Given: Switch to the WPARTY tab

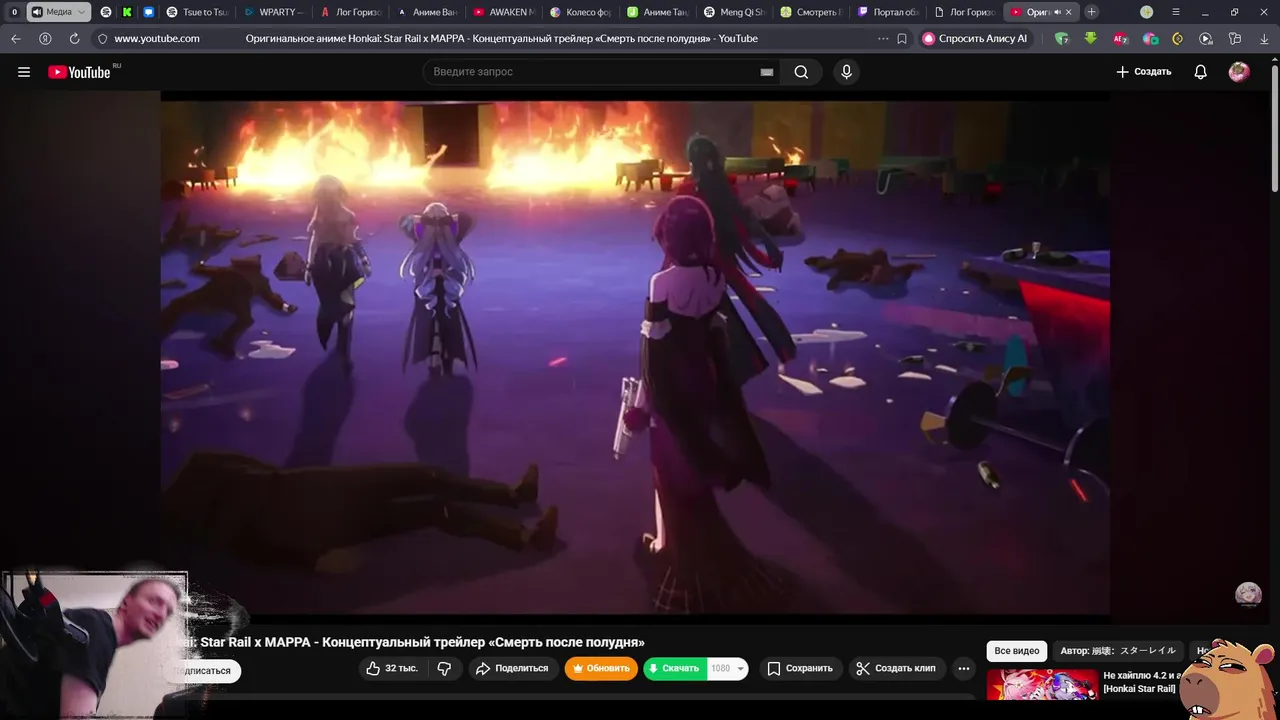Looking at the screenshot, I should click(274, 12).
